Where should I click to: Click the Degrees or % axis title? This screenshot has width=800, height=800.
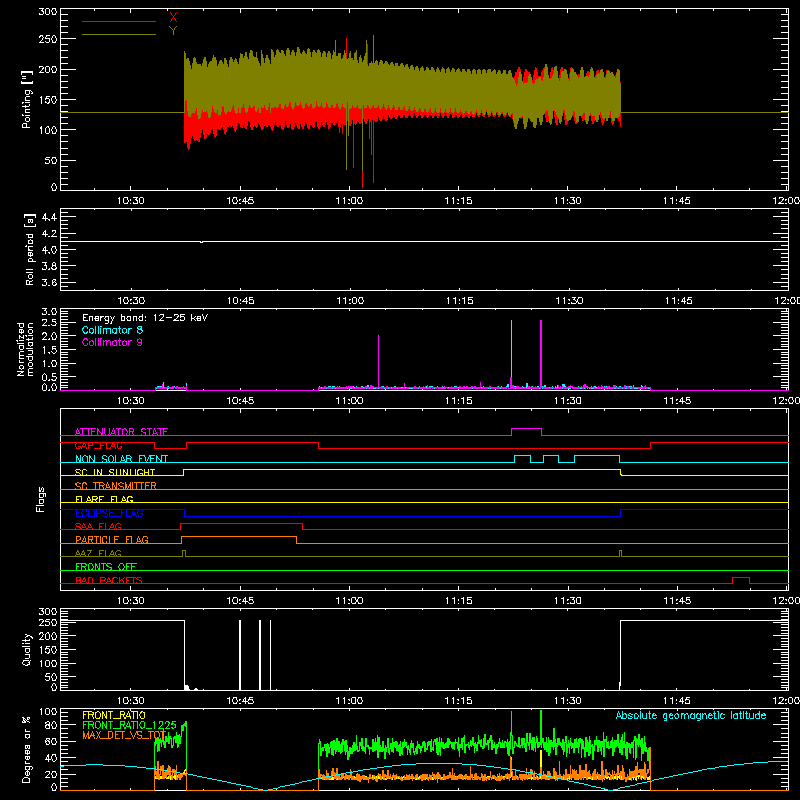coord(27,749)
